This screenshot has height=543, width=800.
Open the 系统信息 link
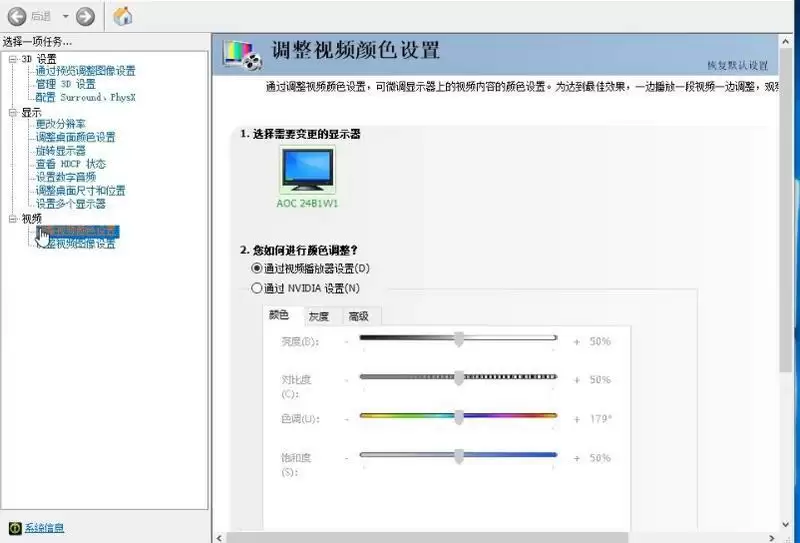point(44,528)
